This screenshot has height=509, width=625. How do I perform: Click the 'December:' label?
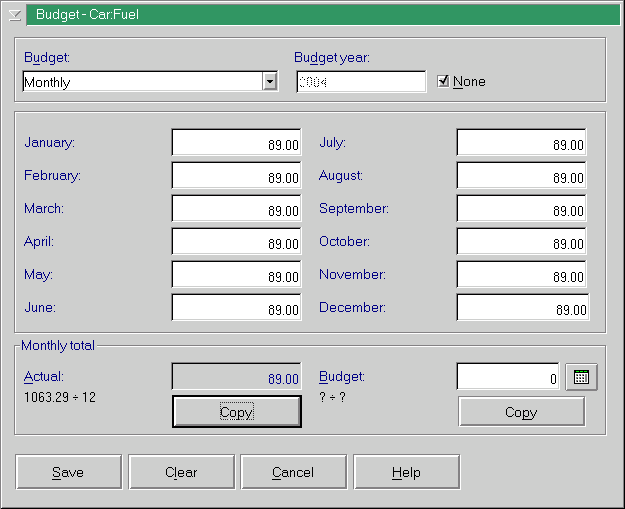point(352,307)
